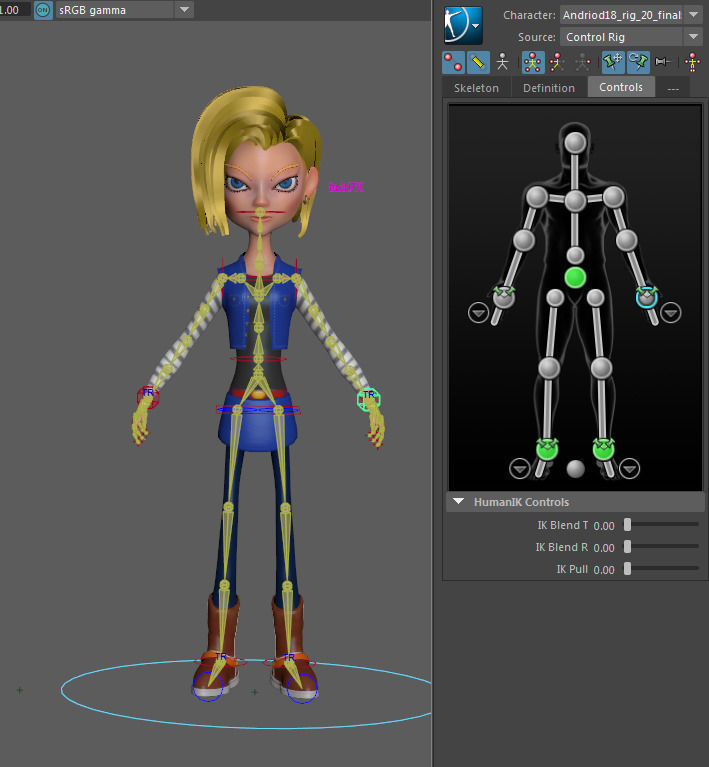This screenshot has width=709, height=767.
Task: Open the Source dropdown arrow
Action: click(693, 37)
